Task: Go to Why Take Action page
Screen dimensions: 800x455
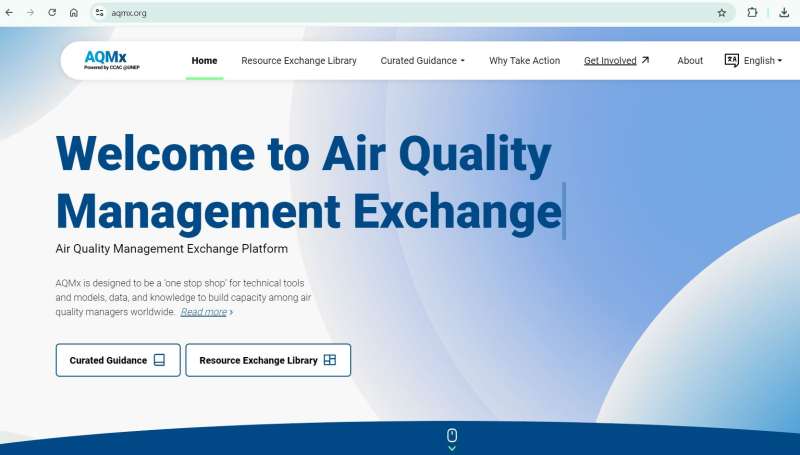Action: (524, 61)
